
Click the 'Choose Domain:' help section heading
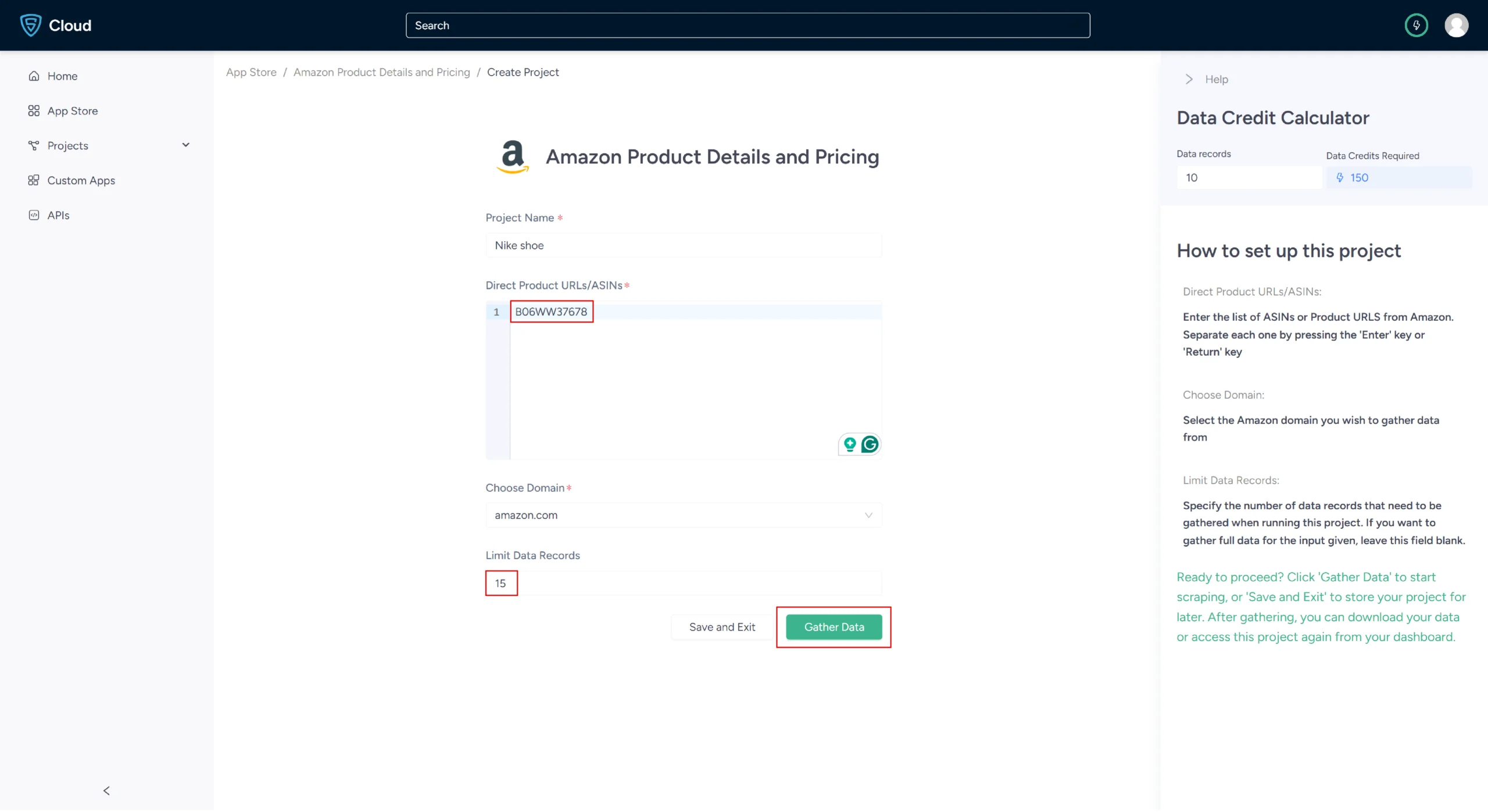(x=1224, y=395)
